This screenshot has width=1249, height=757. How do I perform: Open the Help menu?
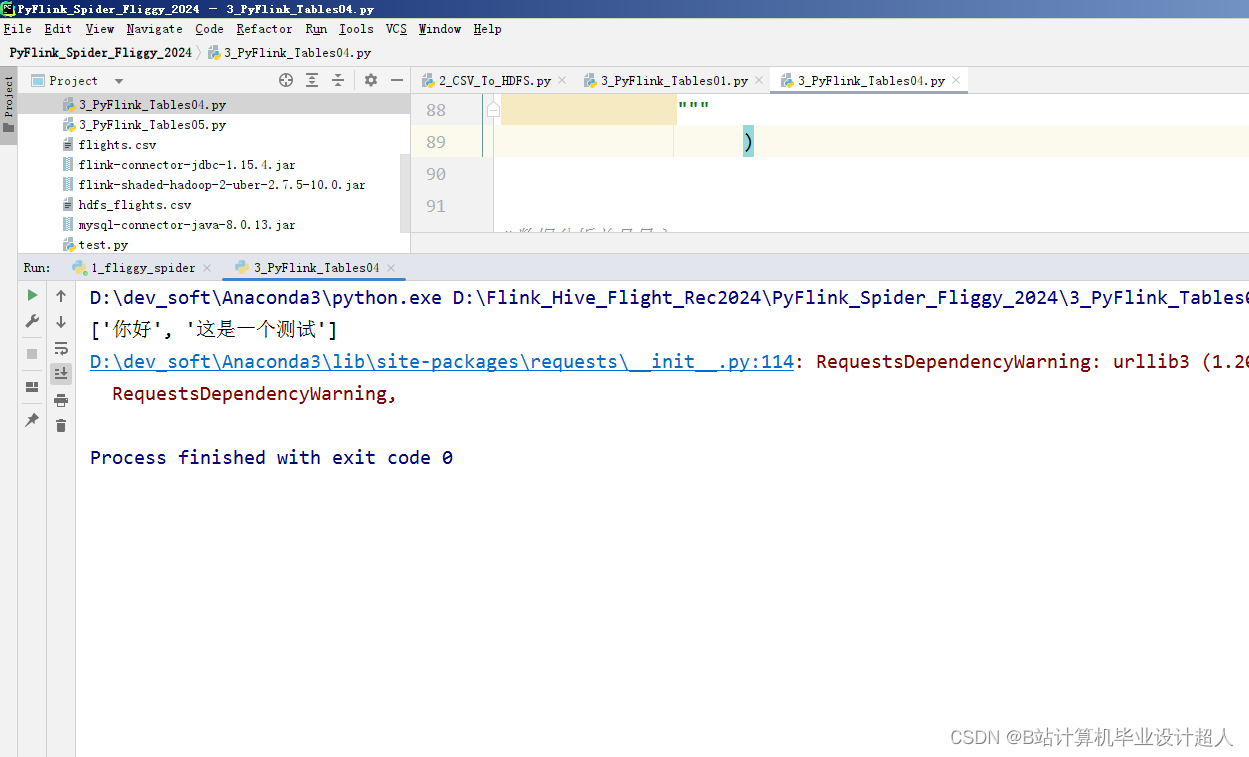coord(487,29)
